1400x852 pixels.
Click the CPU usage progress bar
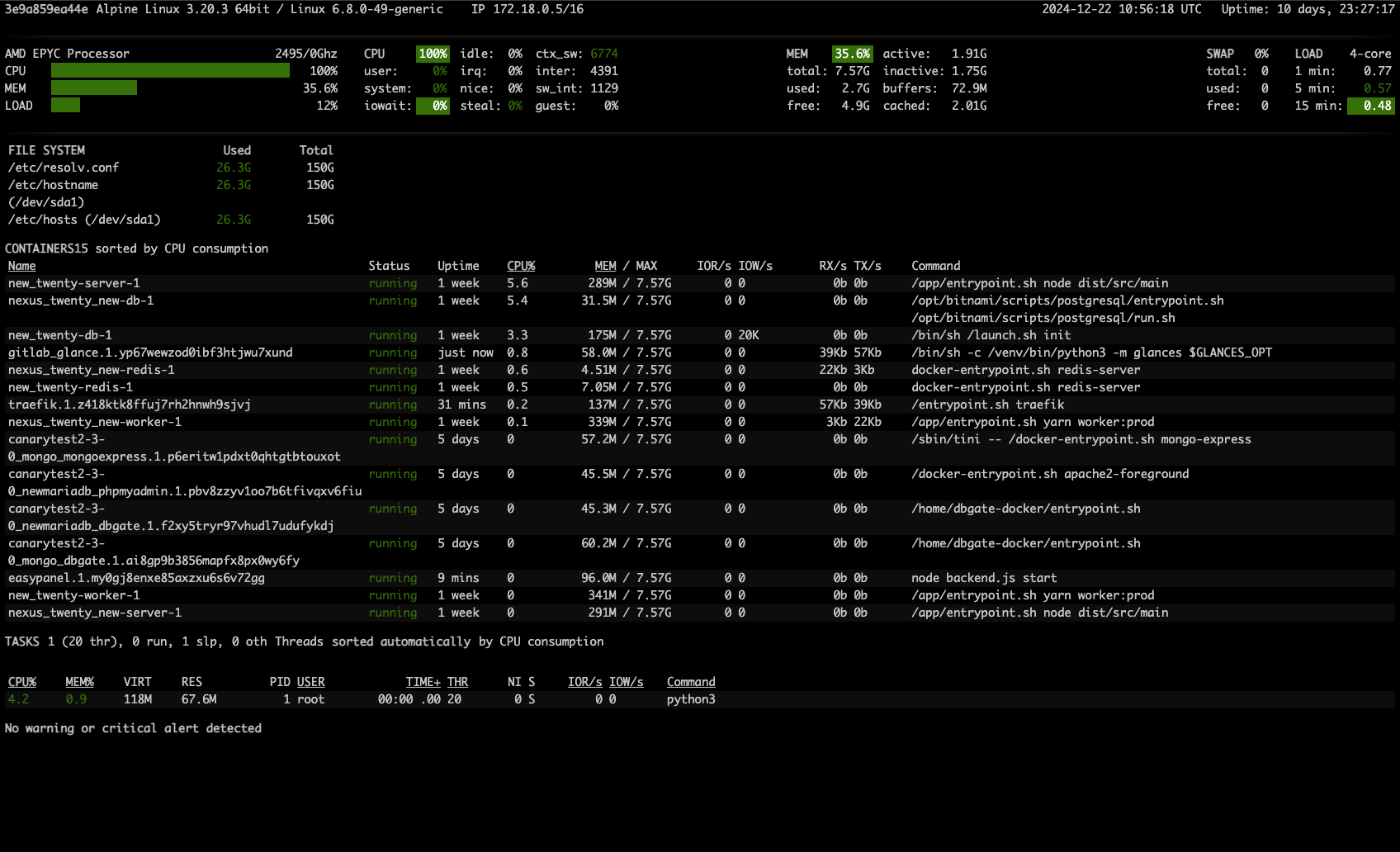[x=169, y=71]
